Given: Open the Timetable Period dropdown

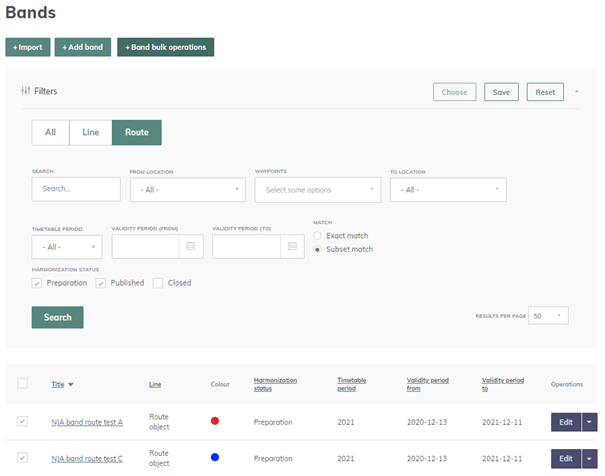Looking at the screenshot, I should pyautogui.click(x=66, y=246).
